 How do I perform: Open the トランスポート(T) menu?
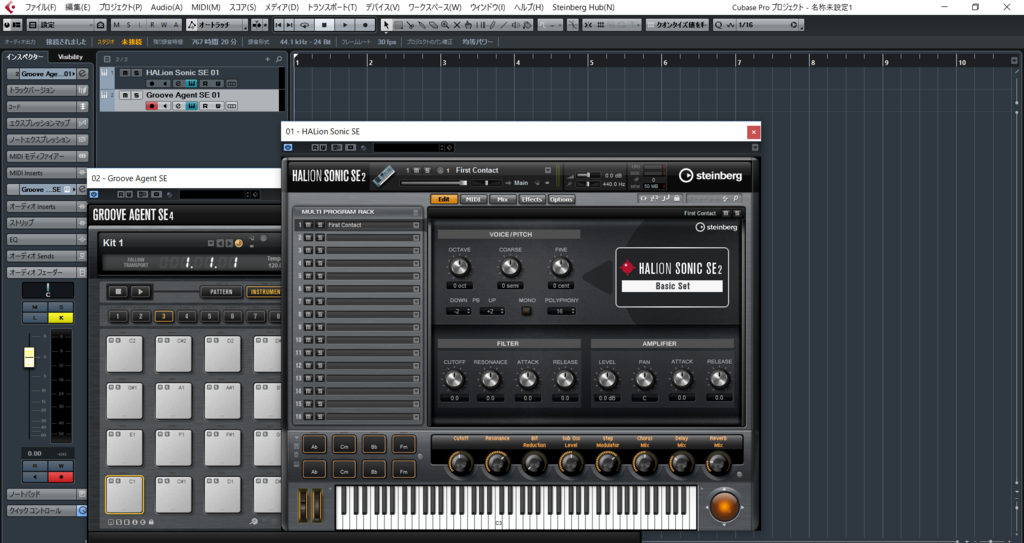332,7
